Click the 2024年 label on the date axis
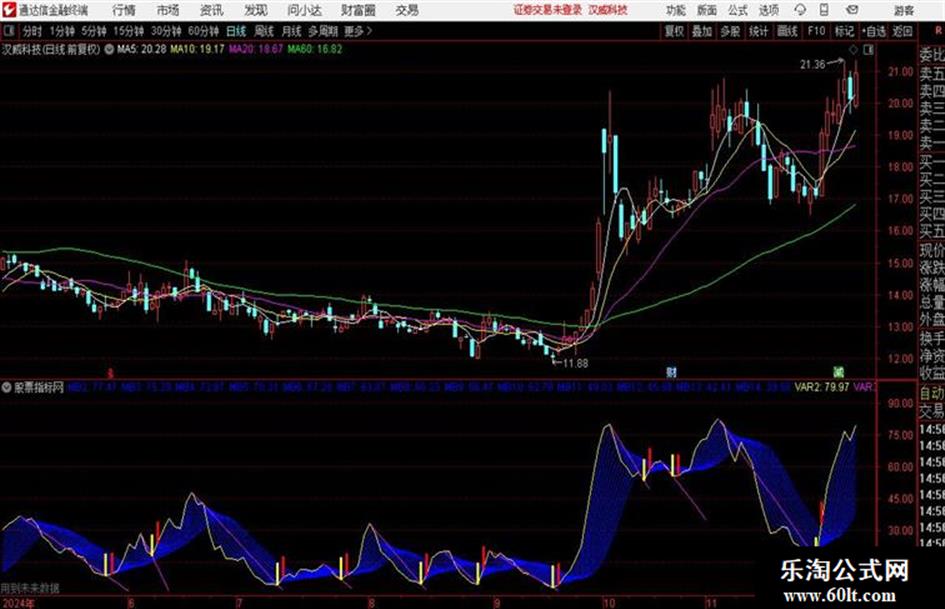 tap(18, 603)
